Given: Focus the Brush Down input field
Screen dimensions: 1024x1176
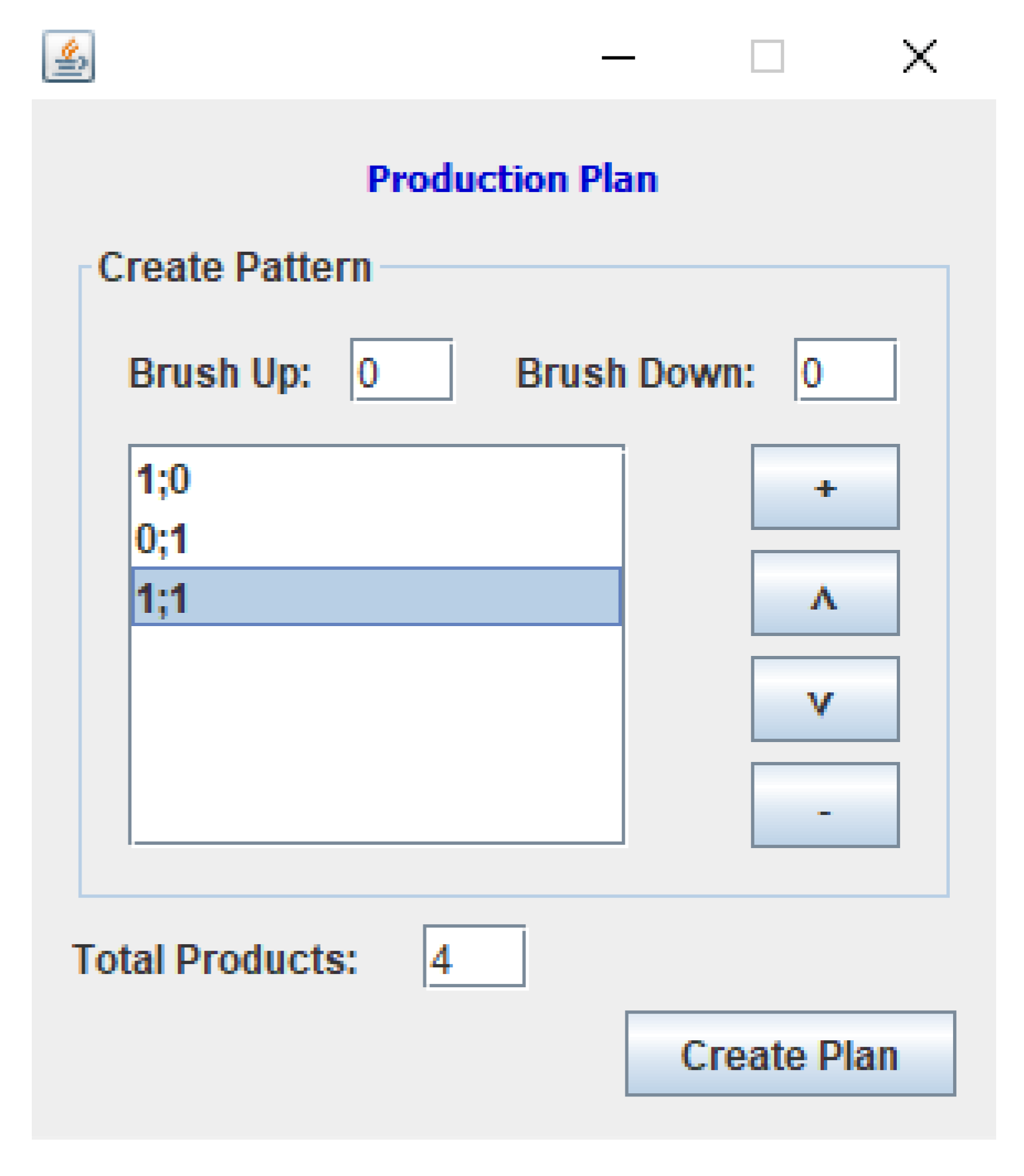Looking at the screenshot, I should coord(845,370).
